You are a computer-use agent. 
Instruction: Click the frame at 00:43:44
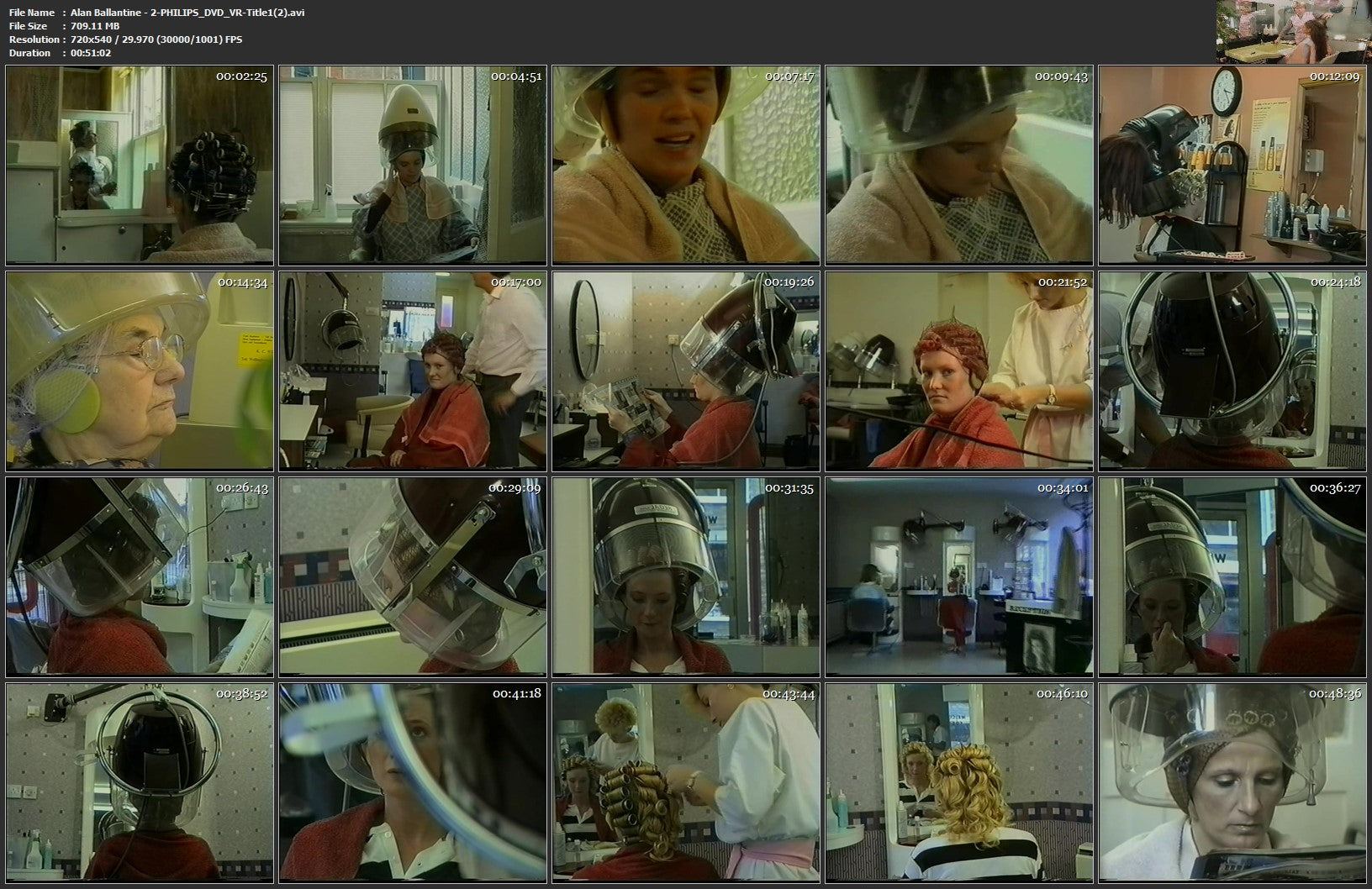pyautogui.click(x=686, y=781)
